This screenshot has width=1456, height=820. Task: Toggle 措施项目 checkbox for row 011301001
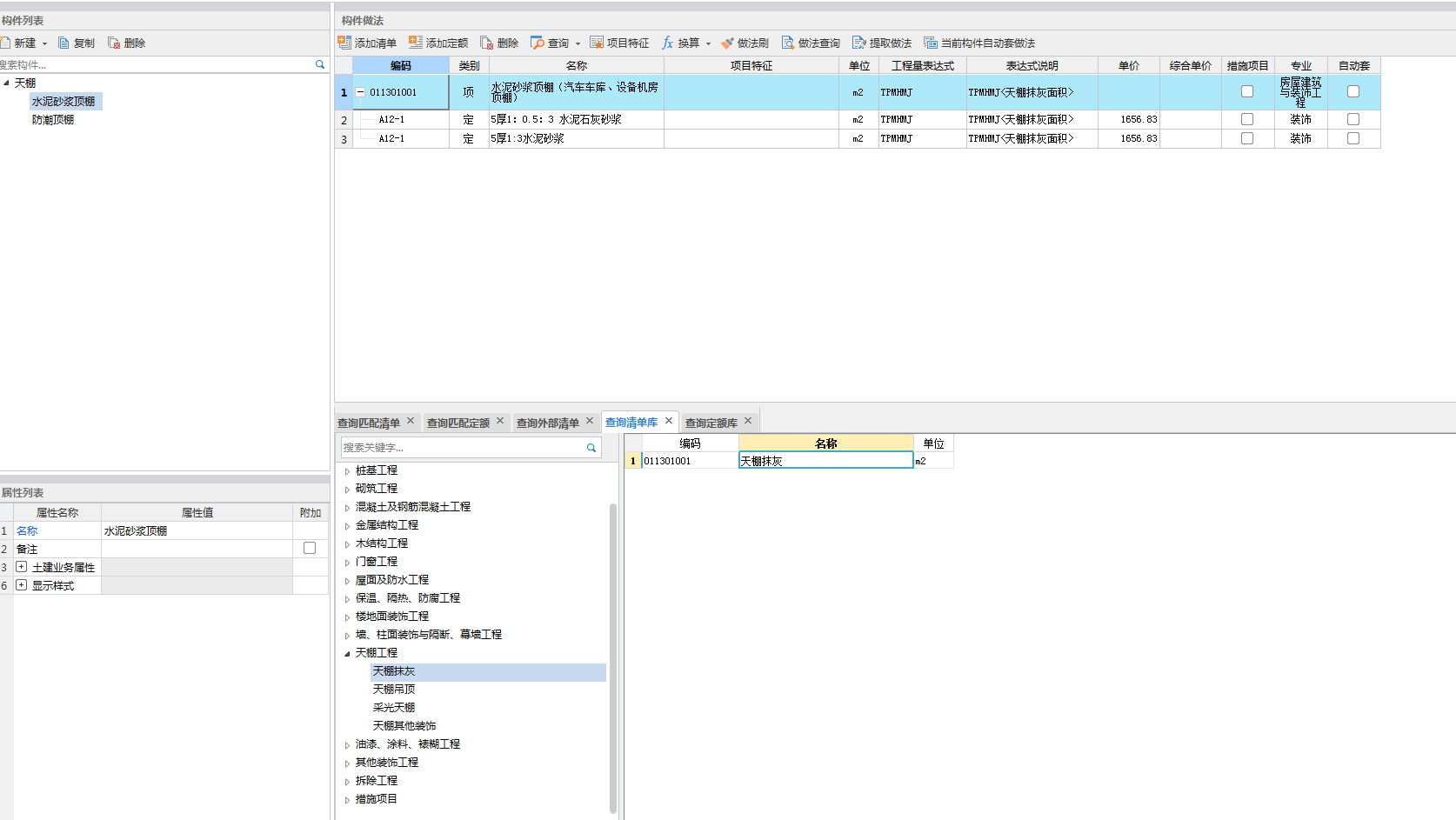click(x=1247, y=91)
